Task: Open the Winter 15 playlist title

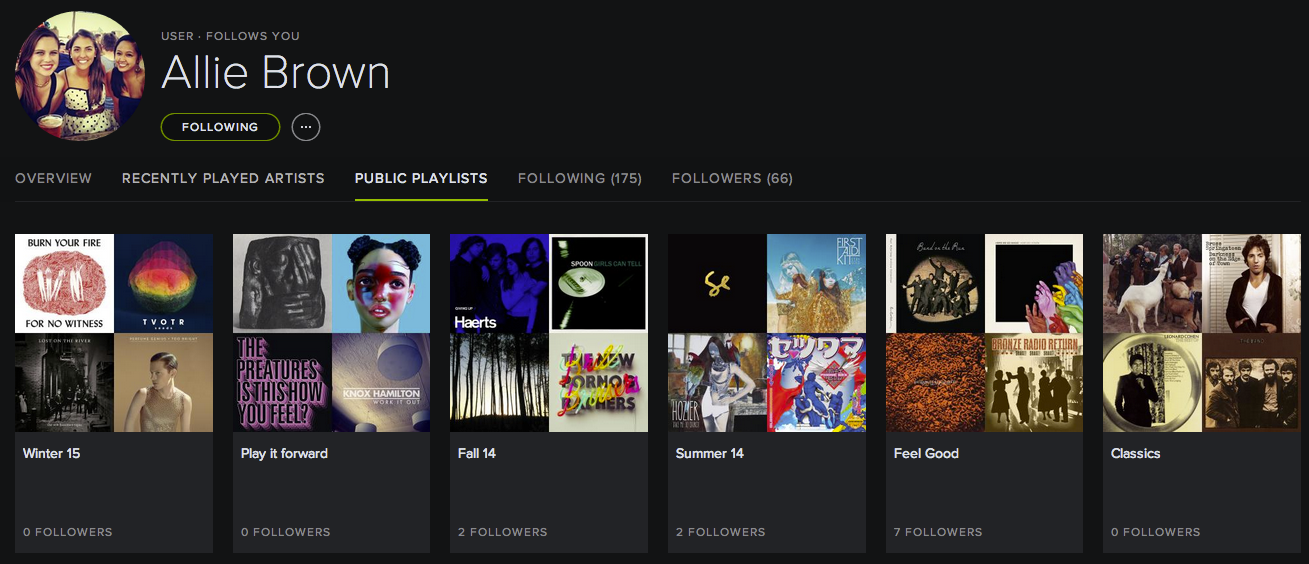Action: pos(51,453)
